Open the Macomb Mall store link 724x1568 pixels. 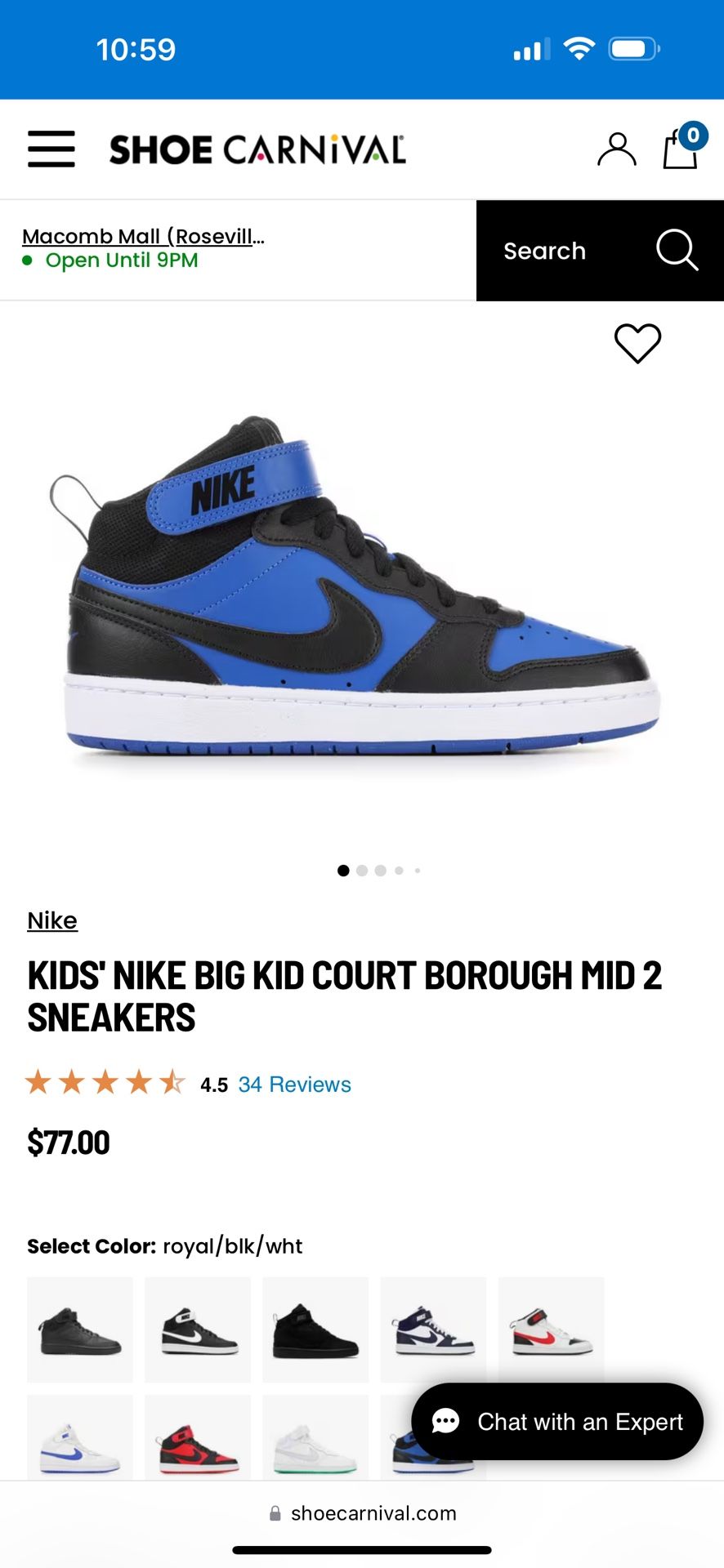pos(143,236)
